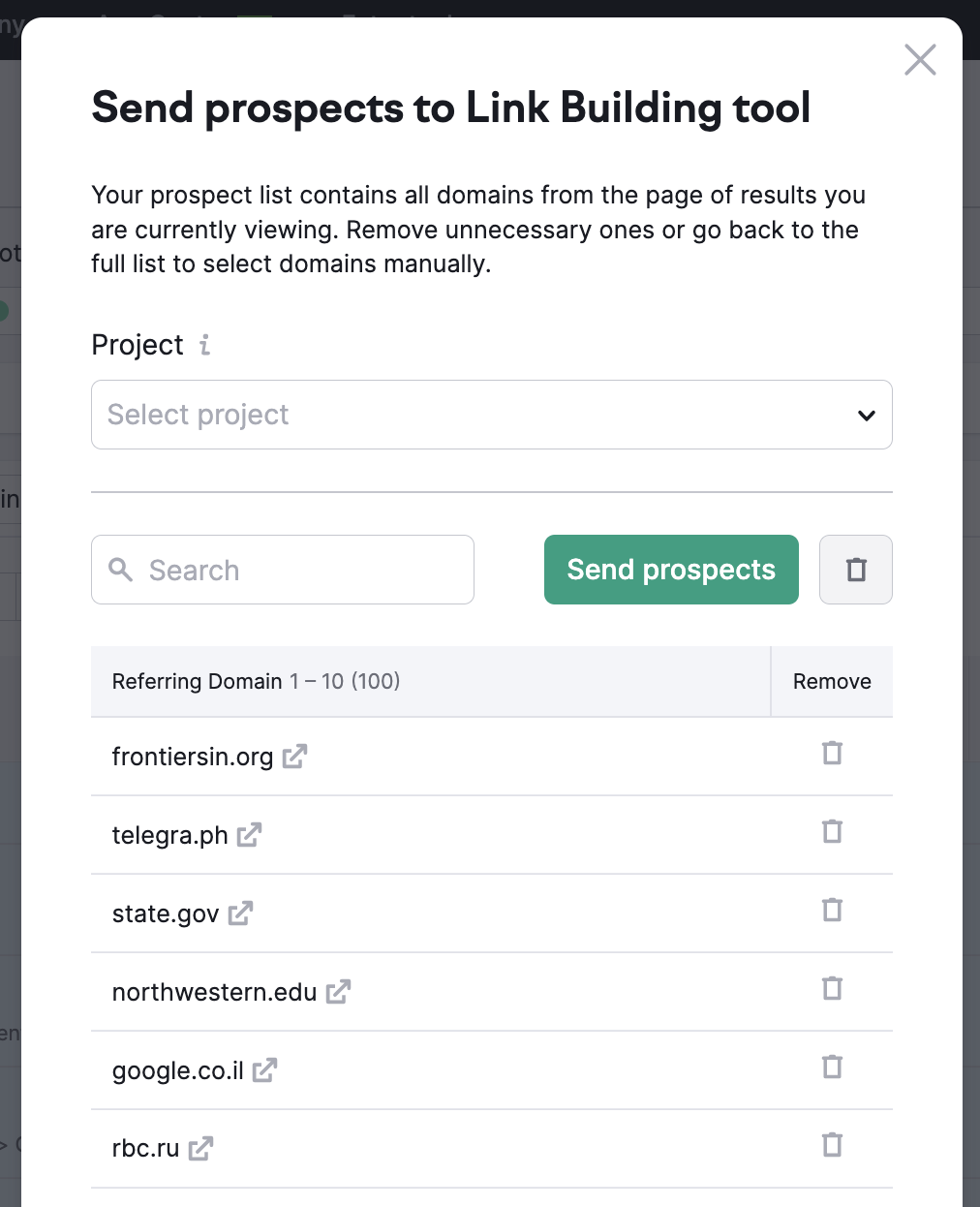
Task: Delete telegra.ph from the prospect list
Action: pyautogui.click(x=832, y=832)
